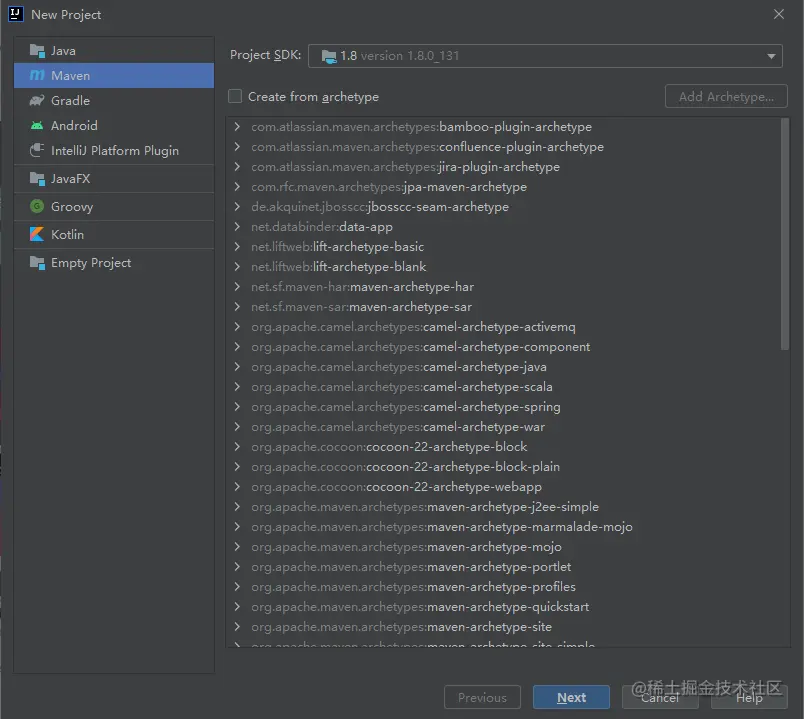Enable Create from archetype checkbox

[235, 96]
